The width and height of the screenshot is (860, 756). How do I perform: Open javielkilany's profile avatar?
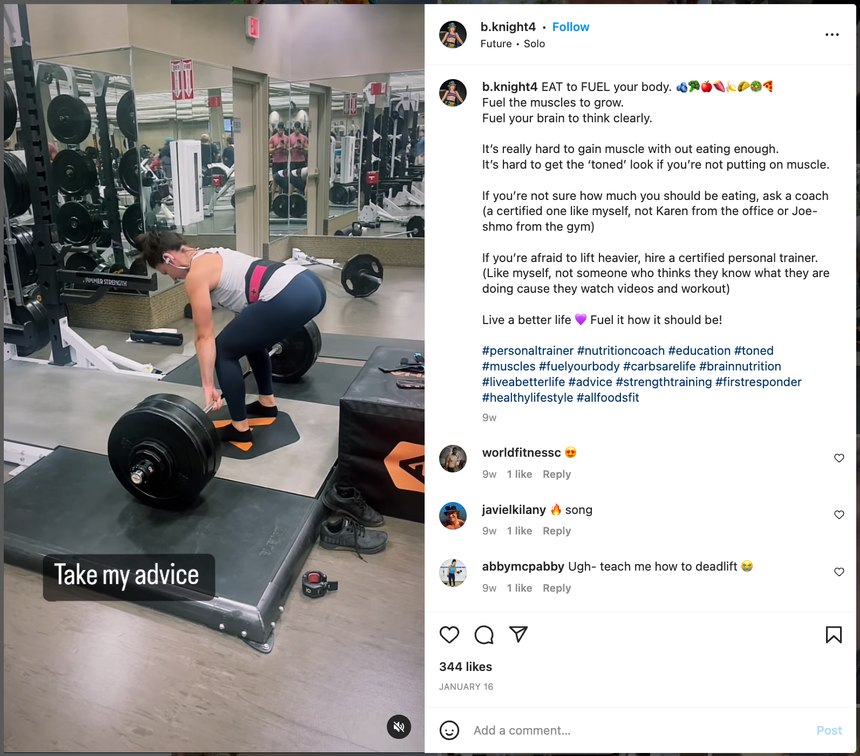pos(453,516)
